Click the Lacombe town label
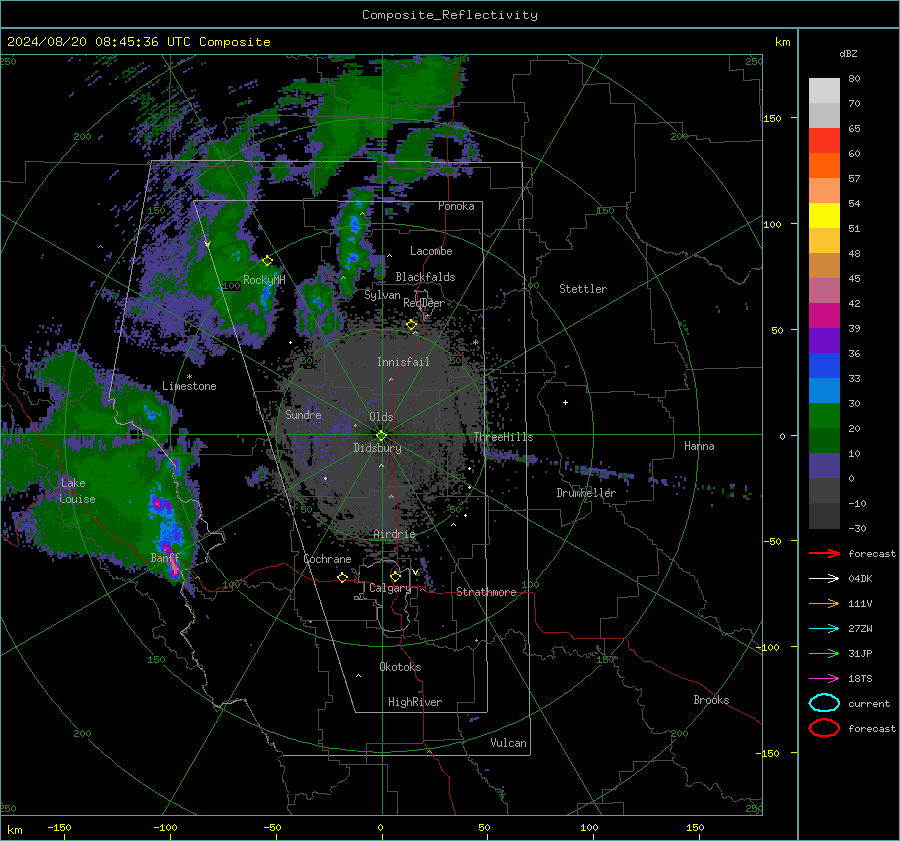Screen dimensions: 900x841 pos(431,251)
